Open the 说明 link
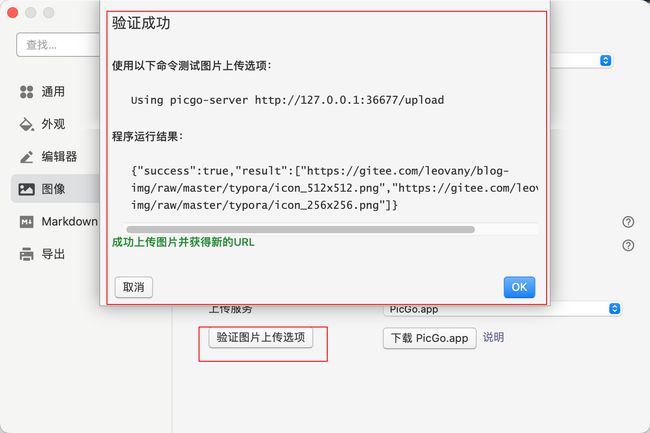The width and height of the screenshot is (650, 433). click(x=493, y=337)
